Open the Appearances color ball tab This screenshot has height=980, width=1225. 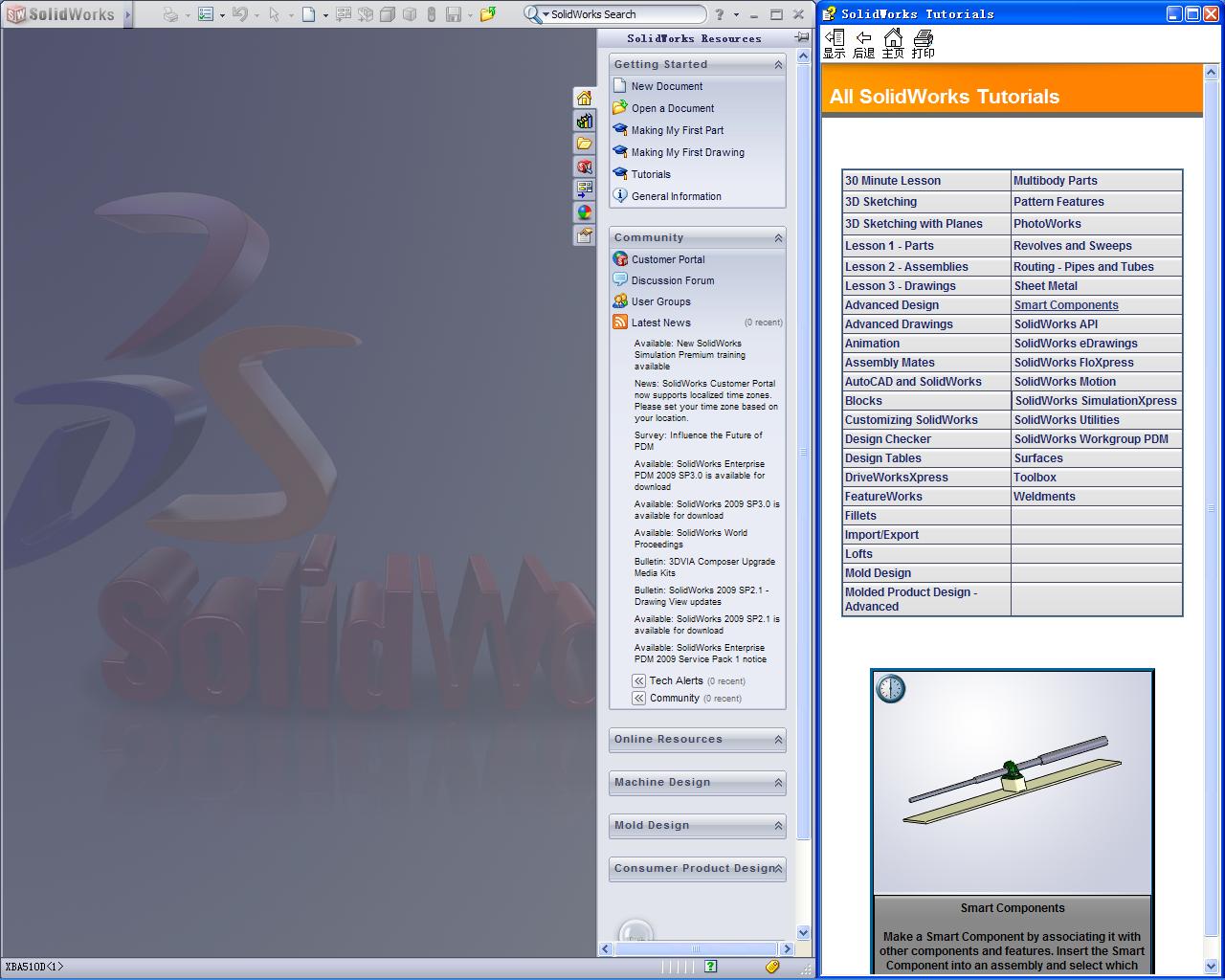point(584,212)
